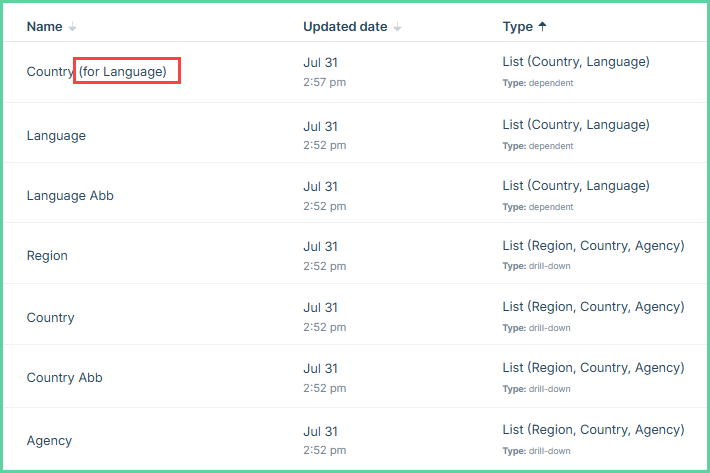Viewport: 710px width, 473px height.
Task: Click the Type column header text
Action: pyautogui.click(x=518, y=27)
